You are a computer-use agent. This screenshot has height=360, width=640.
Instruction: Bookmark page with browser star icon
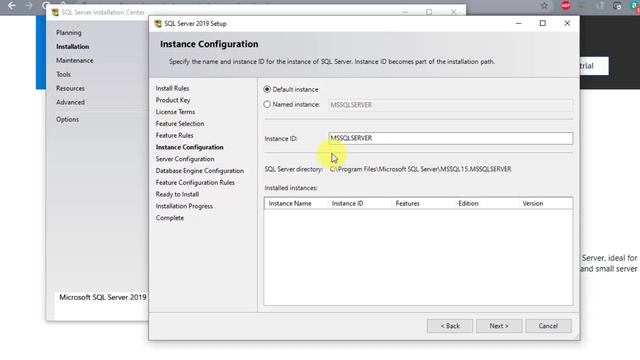coord(544,5)
